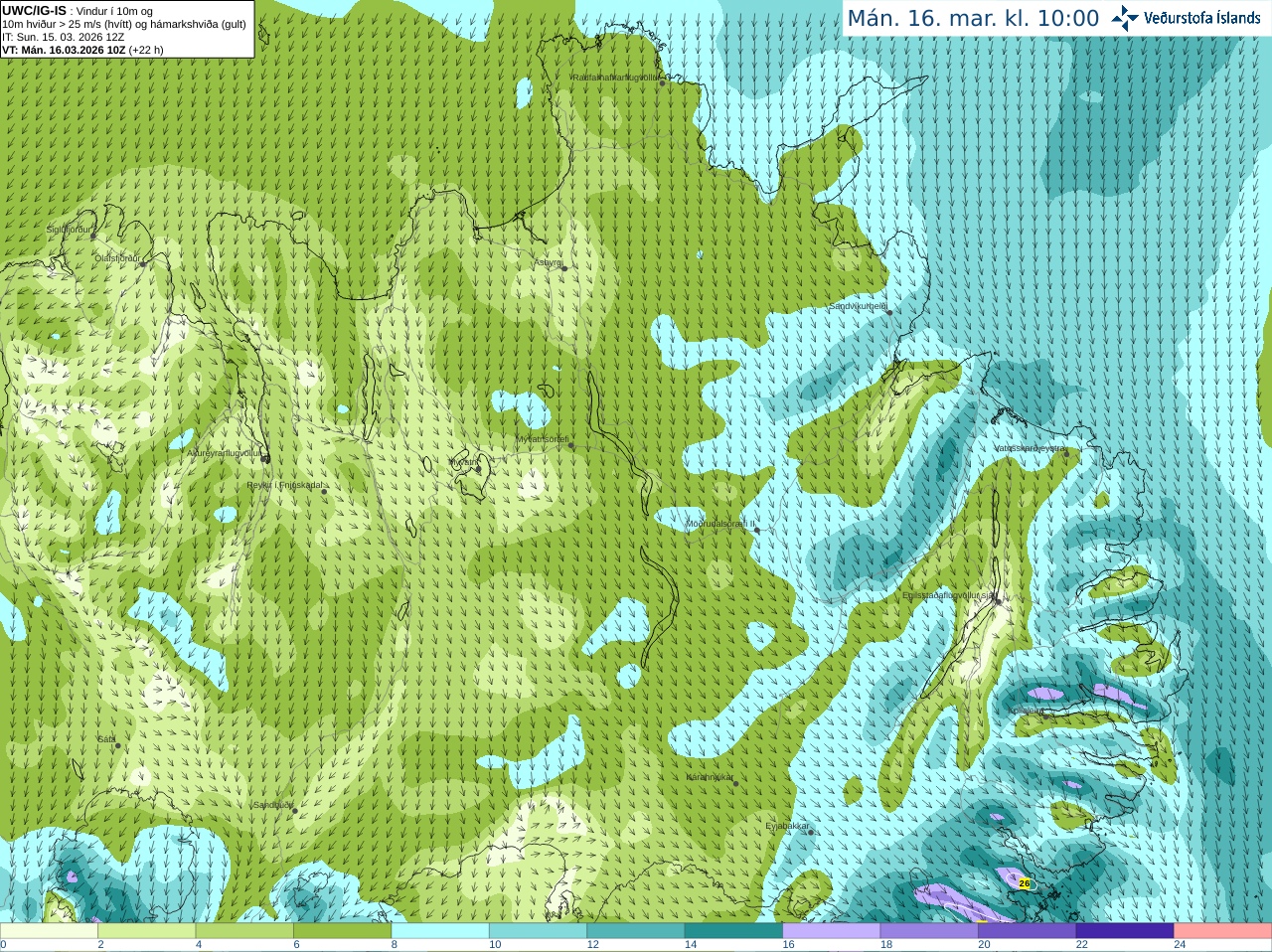Click the 10–12 m/s turquoise legend swatch
Screen dimensions: 1272x952
[x=539, y=931]
